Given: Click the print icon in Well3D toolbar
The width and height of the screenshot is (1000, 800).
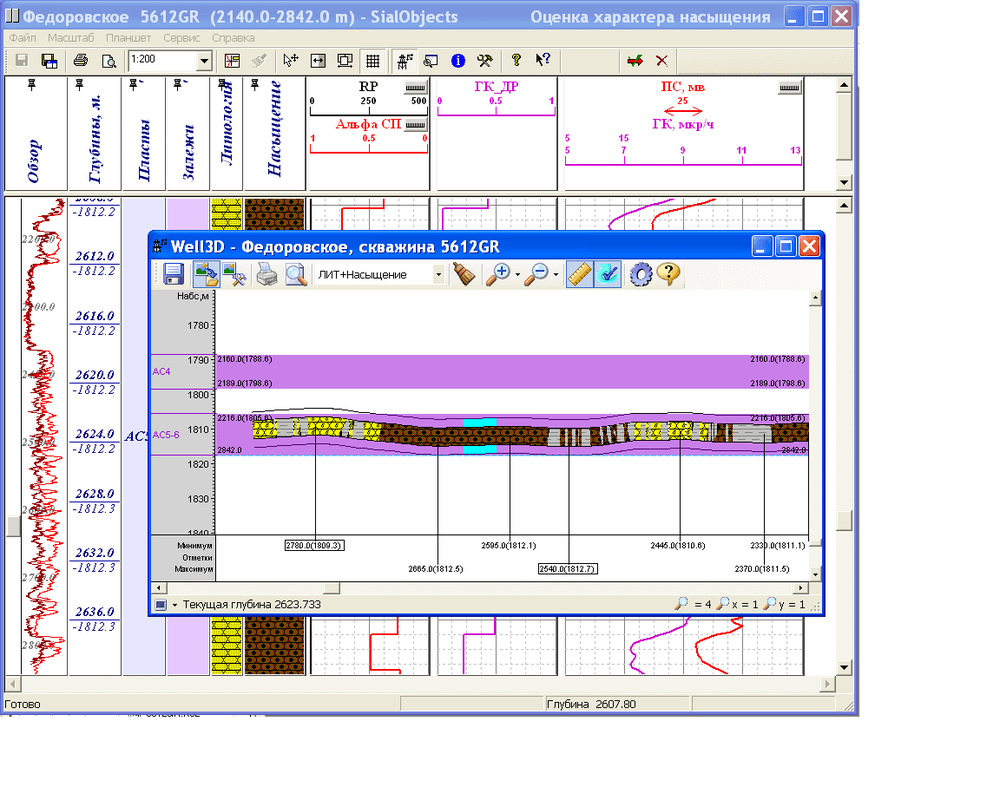Looking at the screenshot, I should coord(266,275).
